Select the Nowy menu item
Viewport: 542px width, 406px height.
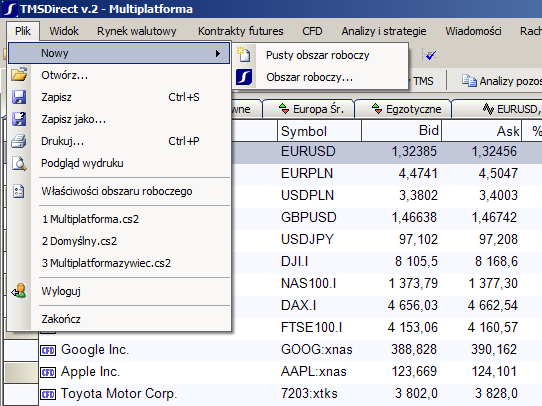coord(119,53)
